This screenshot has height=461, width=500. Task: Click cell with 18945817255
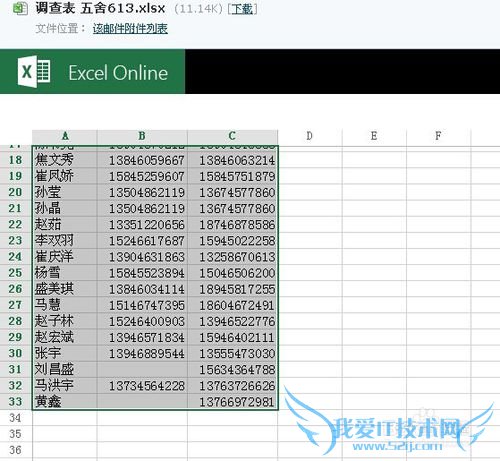pos(232,289)
